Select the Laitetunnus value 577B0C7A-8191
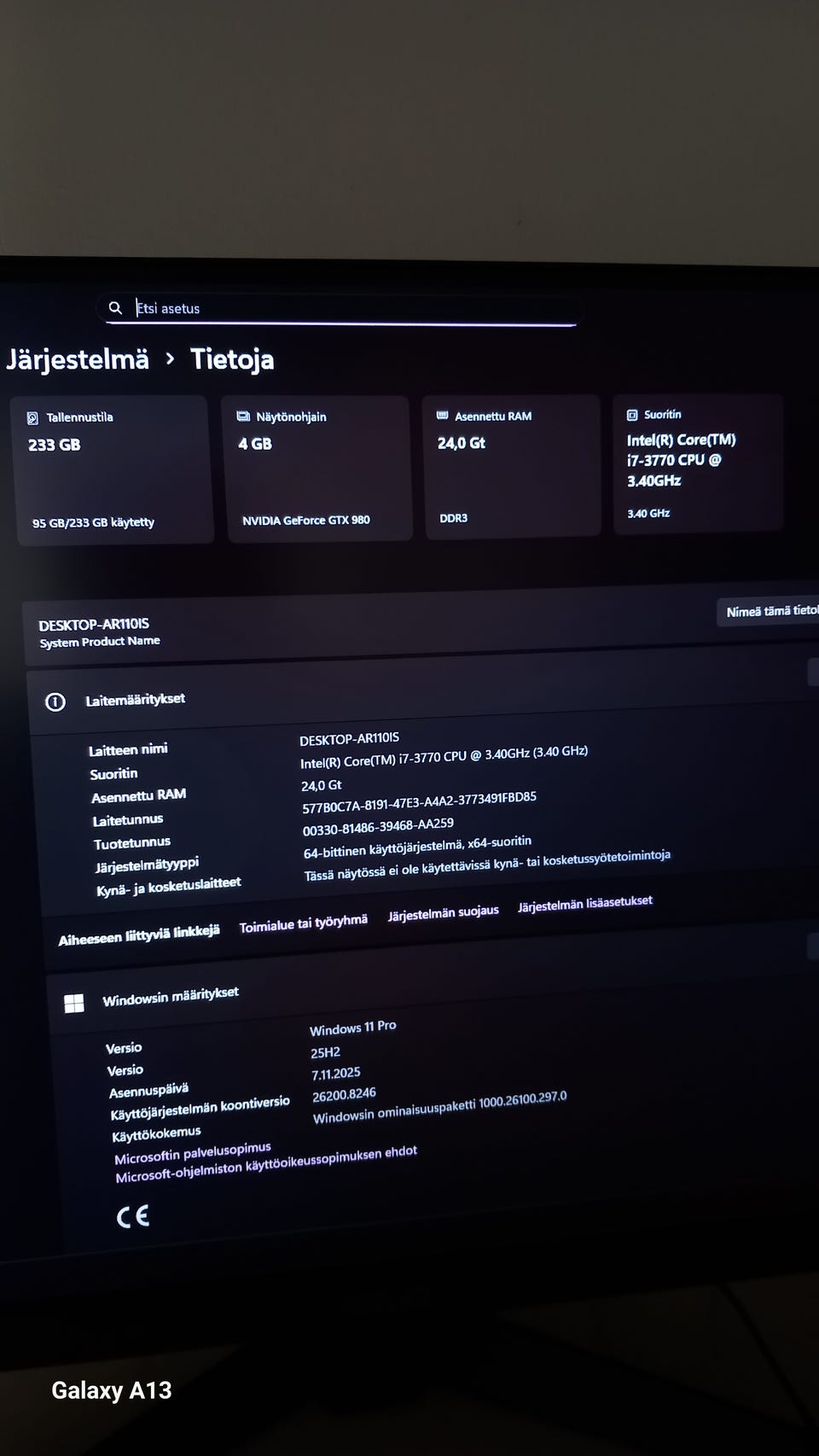Screen dimensions: 819x1456 419,802
